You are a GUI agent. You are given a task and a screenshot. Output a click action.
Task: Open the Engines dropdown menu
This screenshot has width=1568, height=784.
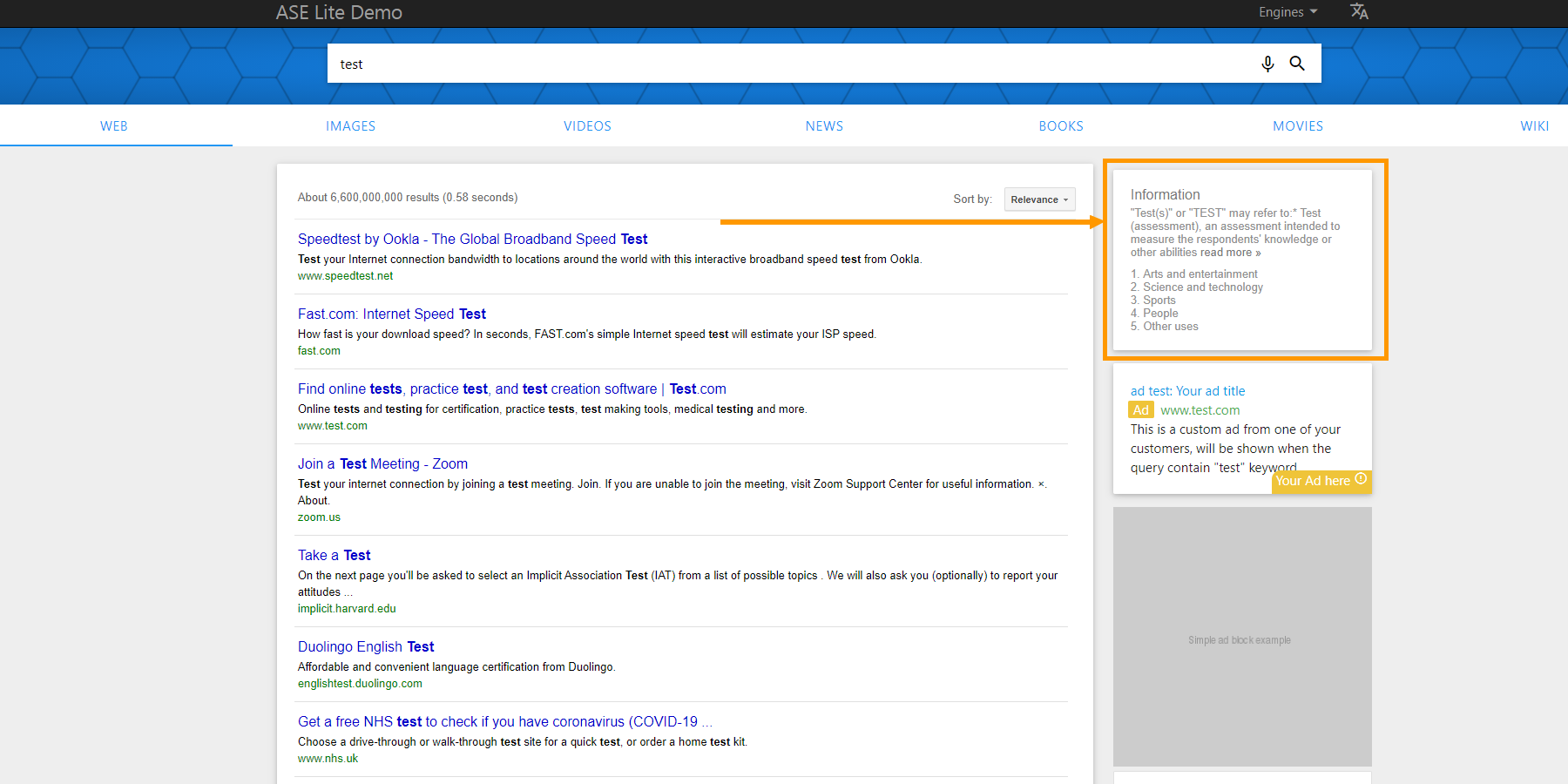pos(1288,12)
